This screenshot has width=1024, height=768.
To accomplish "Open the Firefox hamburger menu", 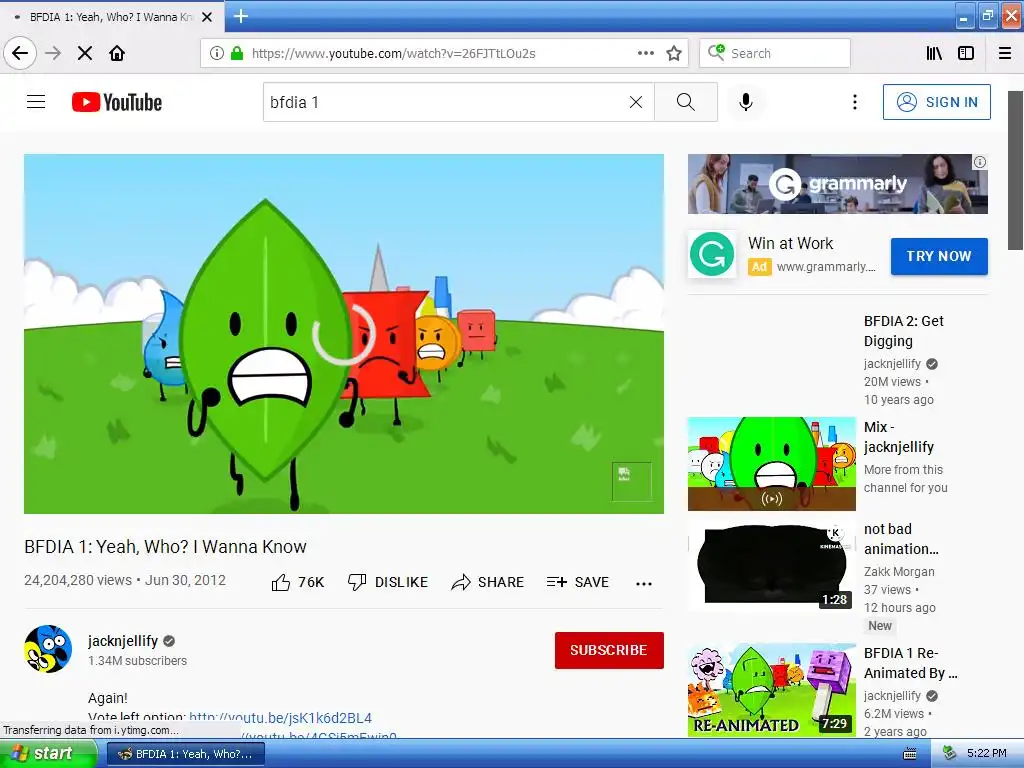I will coord(1005,53).
